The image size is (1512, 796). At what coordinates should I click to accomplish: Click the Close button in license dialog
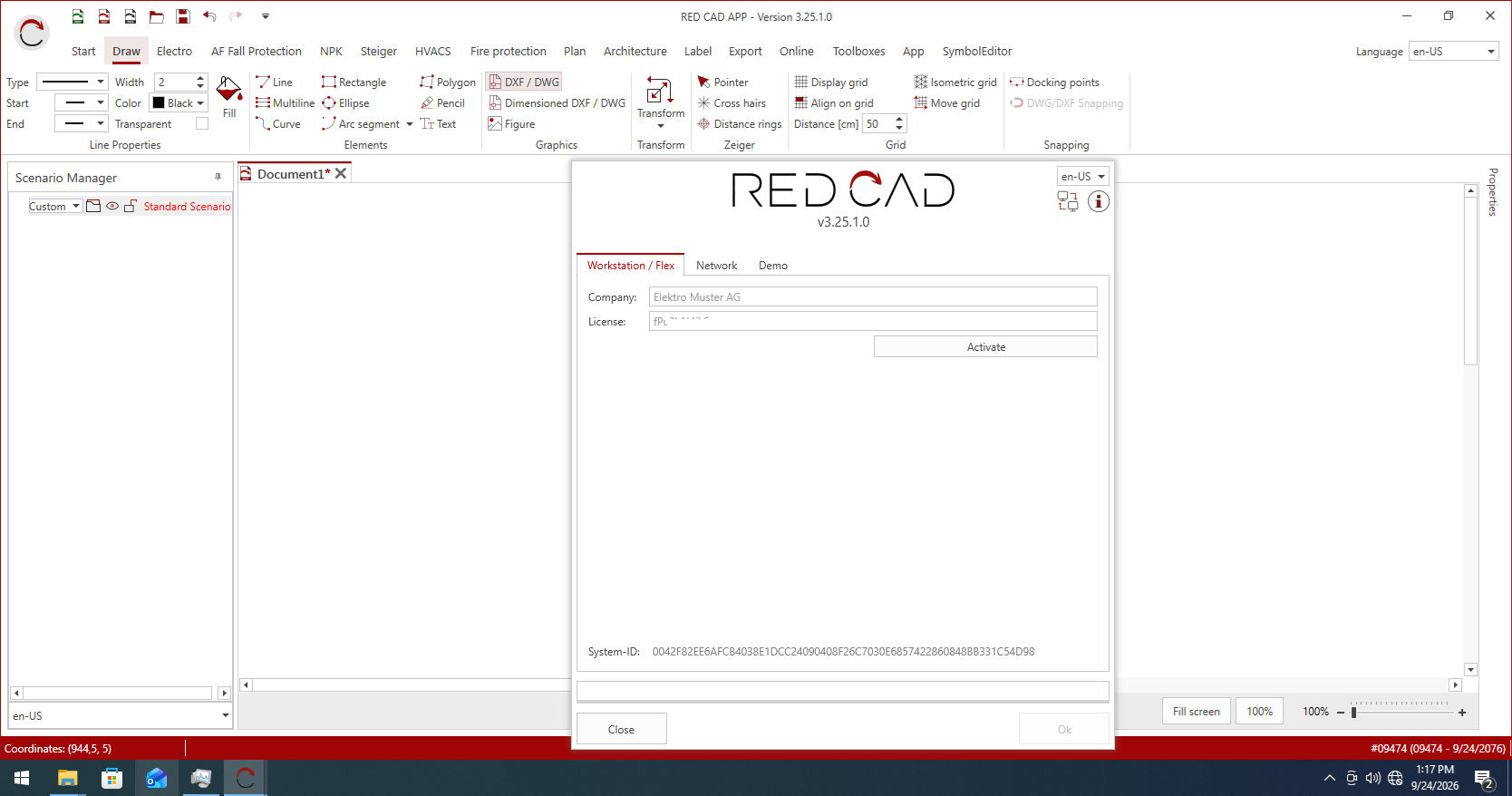pyautogui.click(x=621, y=729)
